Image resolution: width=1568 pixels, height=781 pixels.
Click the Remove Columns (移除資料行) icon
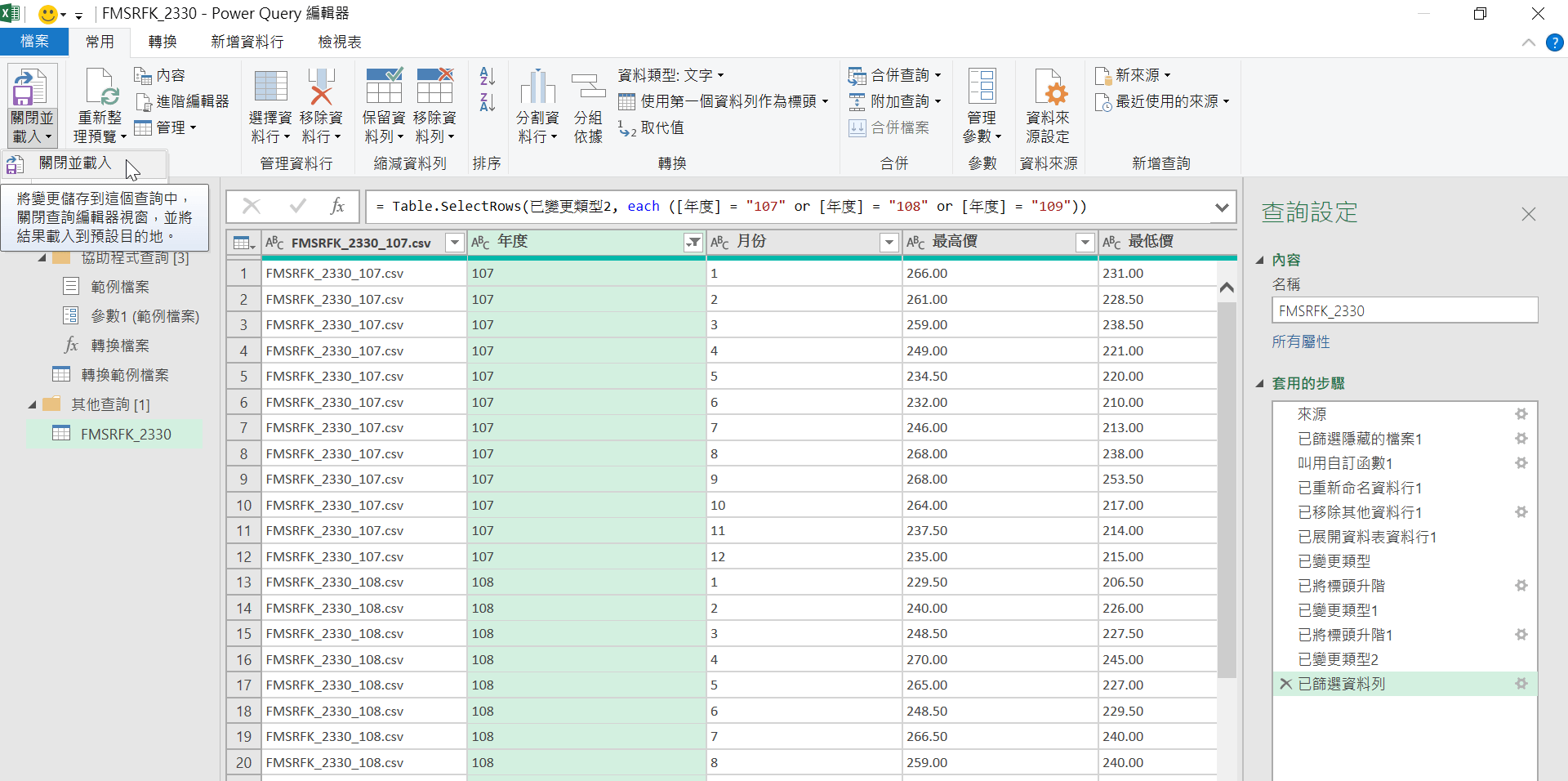pos(321,87)
